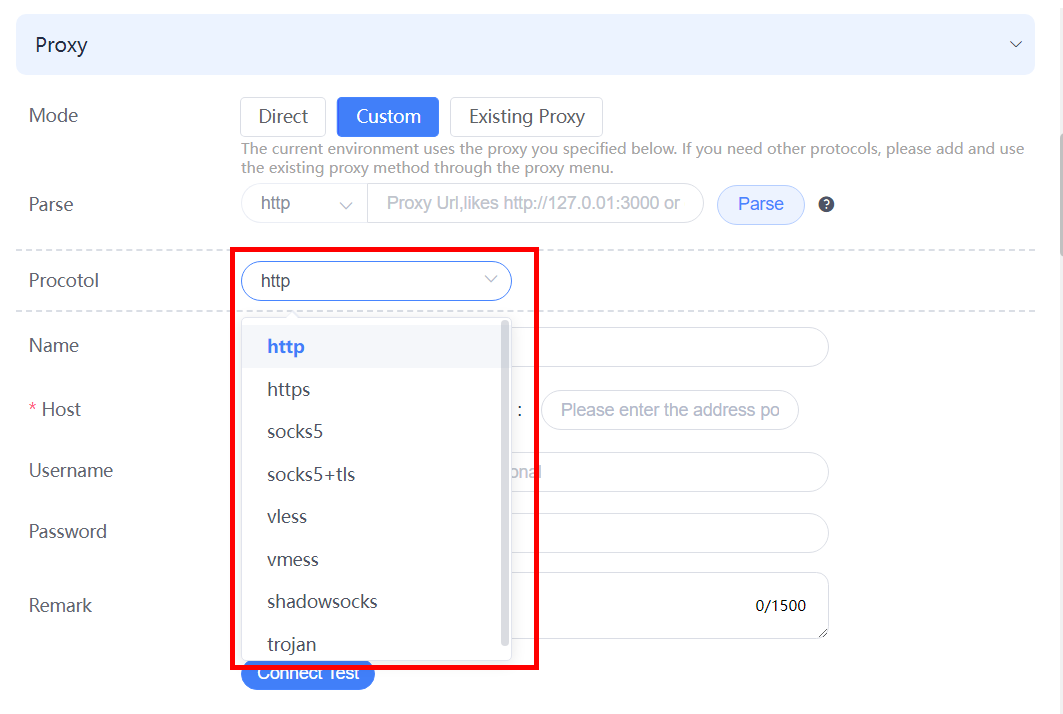
Task: Click the protocol list scrollbar
Action: 504,483
